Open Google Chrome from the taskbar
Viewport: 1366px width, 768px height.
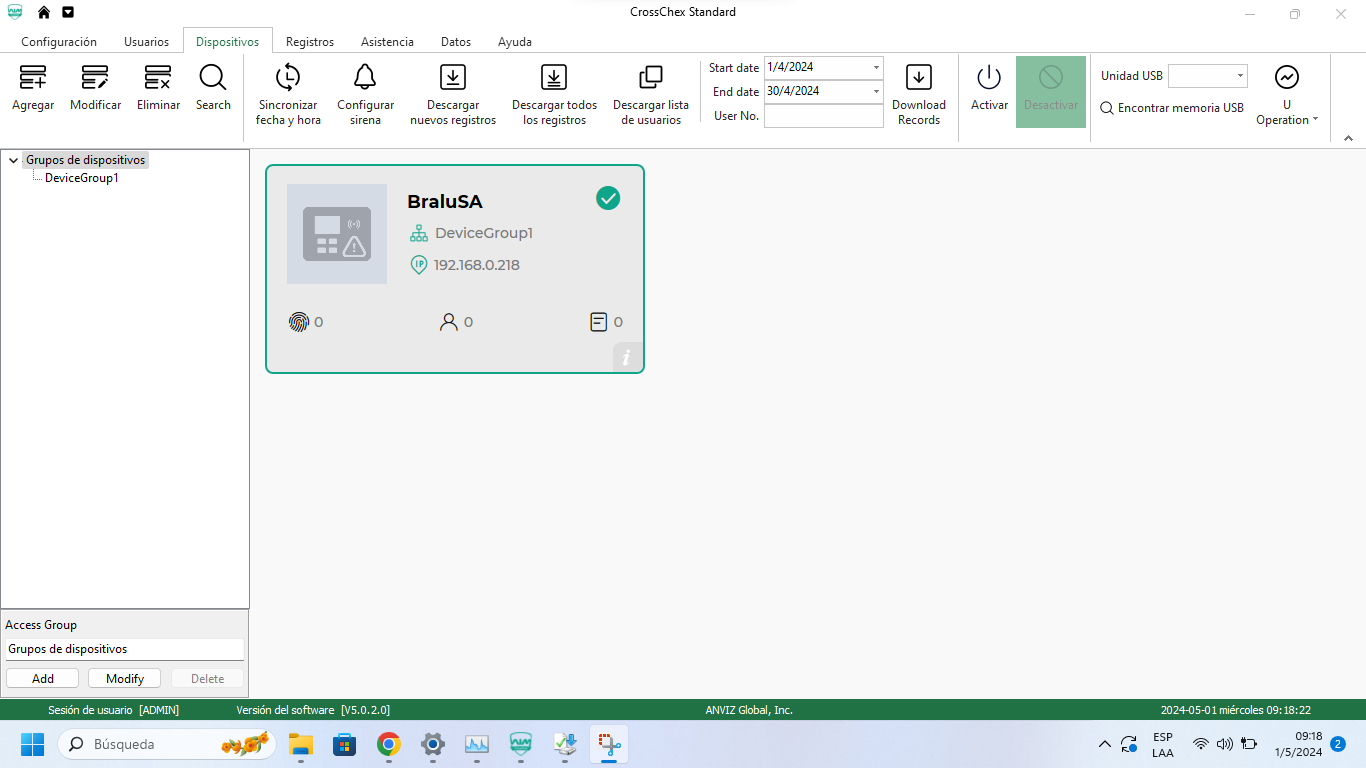coord(389,744)
